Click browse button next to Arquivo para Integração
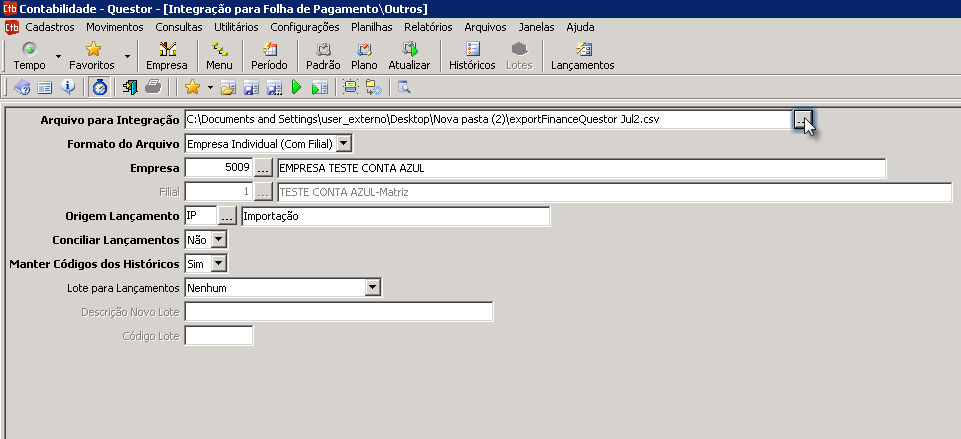 coord(802,120)
